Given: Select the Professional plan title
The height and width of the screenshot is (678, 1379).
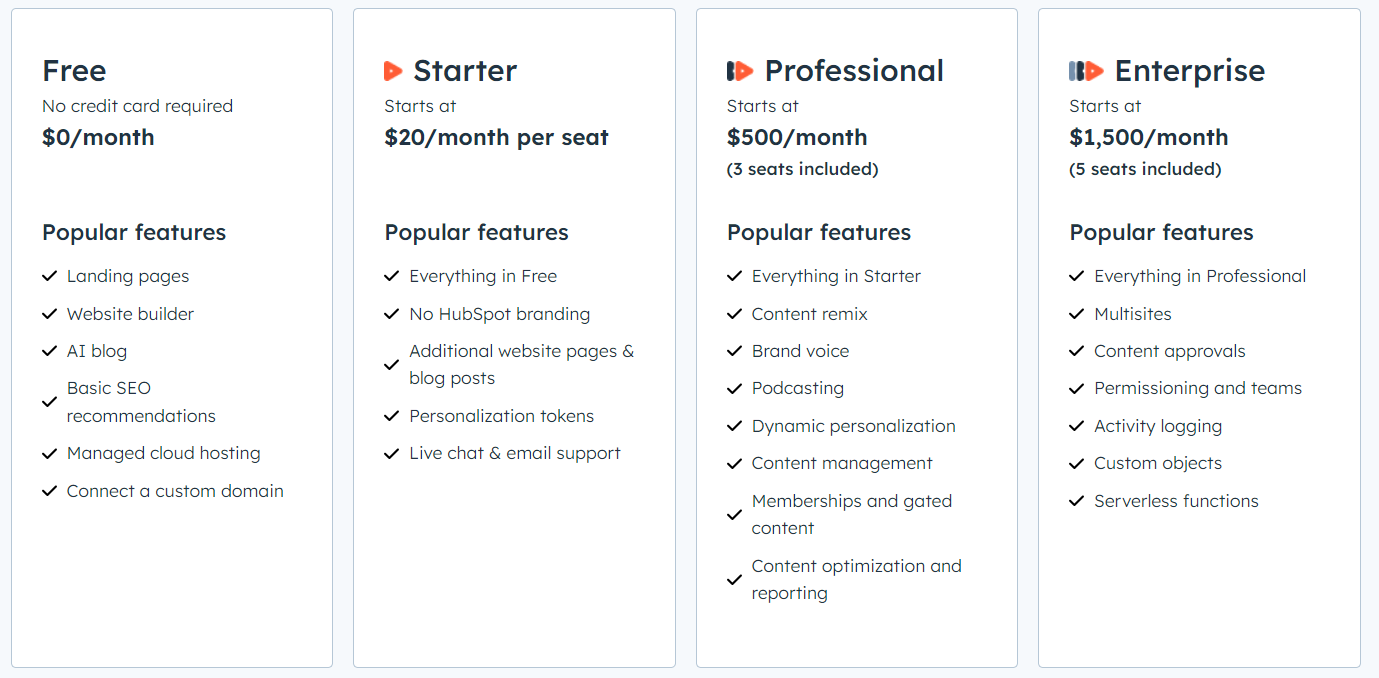Looking at the screenshot, I should pyautogui.click(x=854, y=71).
